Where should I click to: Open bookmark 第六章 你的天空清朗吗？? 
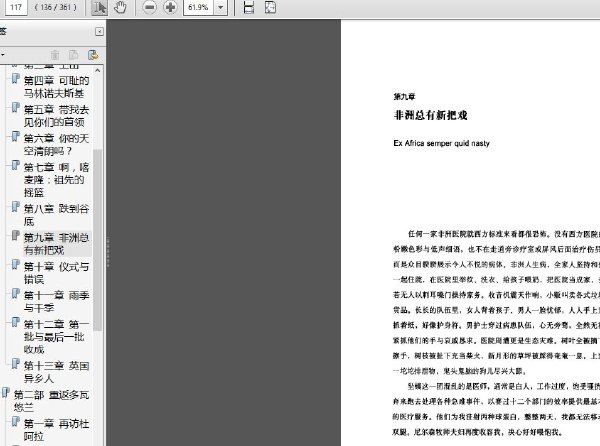pos(56,145)
